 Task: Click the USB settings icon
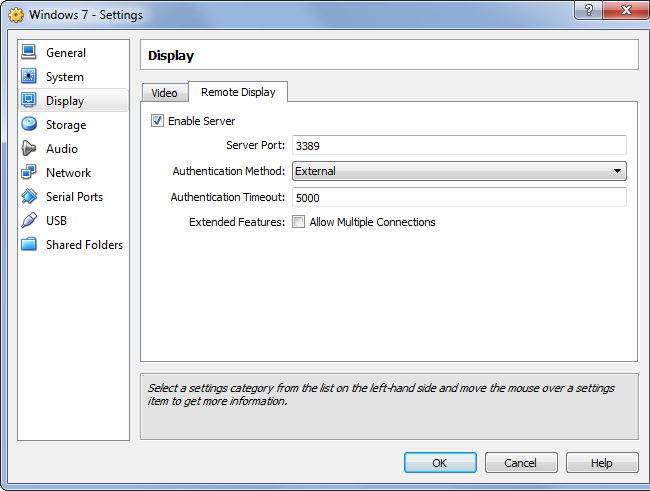(29, 221)
